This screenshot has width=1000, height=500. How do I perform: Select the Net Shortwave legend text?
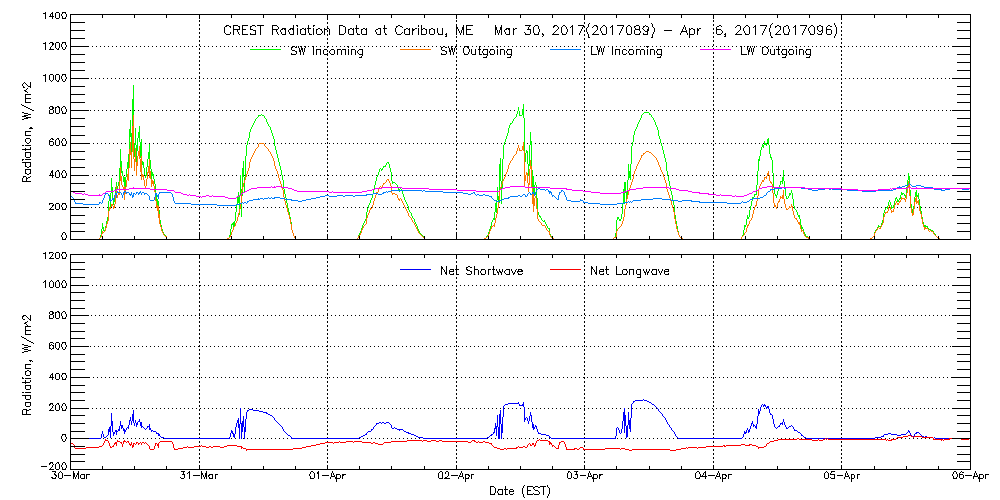[483, 271]
